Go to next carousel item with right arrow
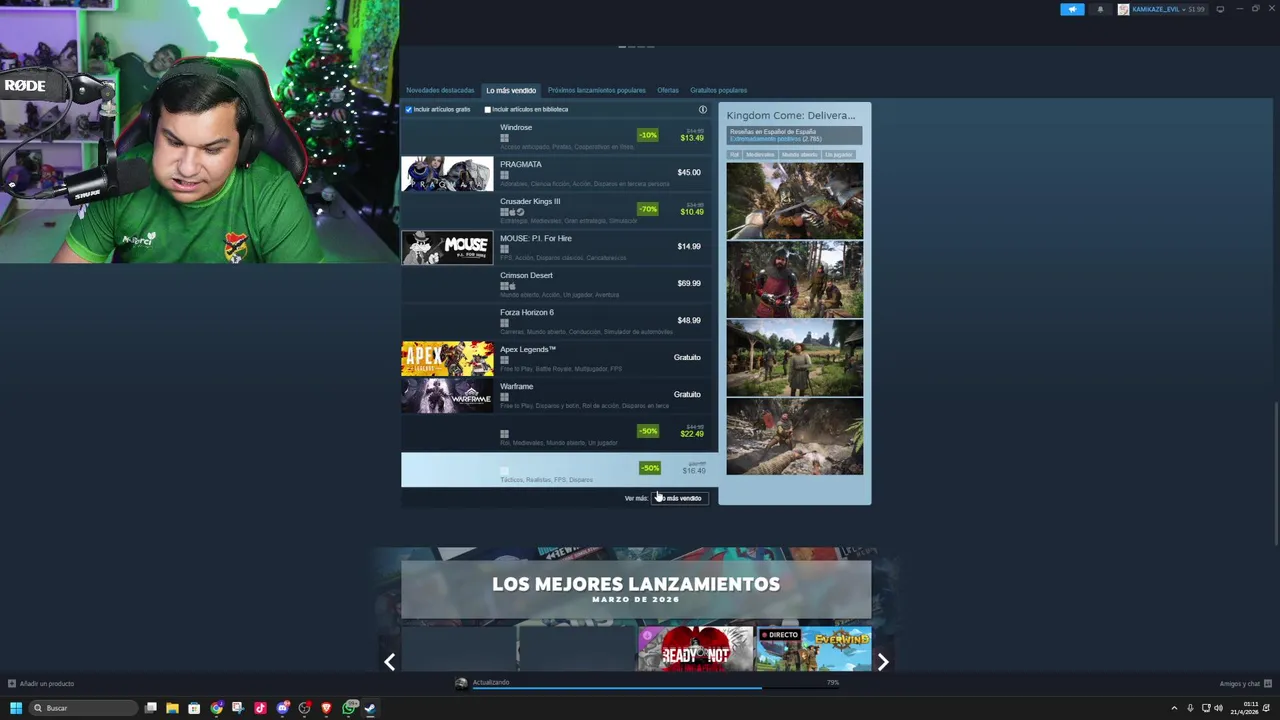This screenshot has height=720, width=1280. 883,662
